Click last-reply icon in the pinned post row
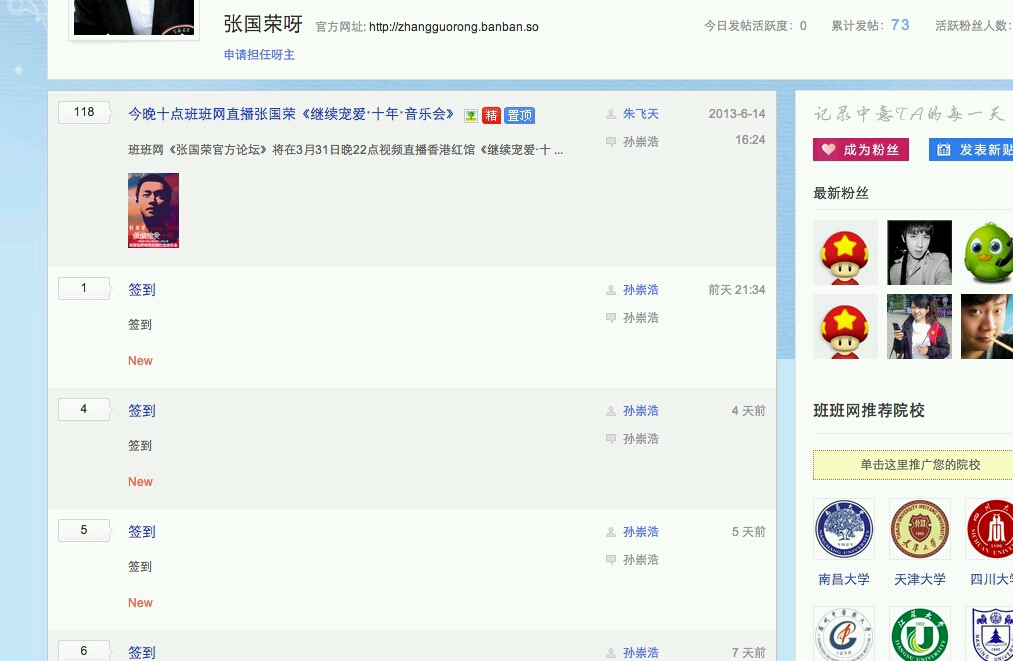The image size is (1013, 661). (x=611, y=142)
